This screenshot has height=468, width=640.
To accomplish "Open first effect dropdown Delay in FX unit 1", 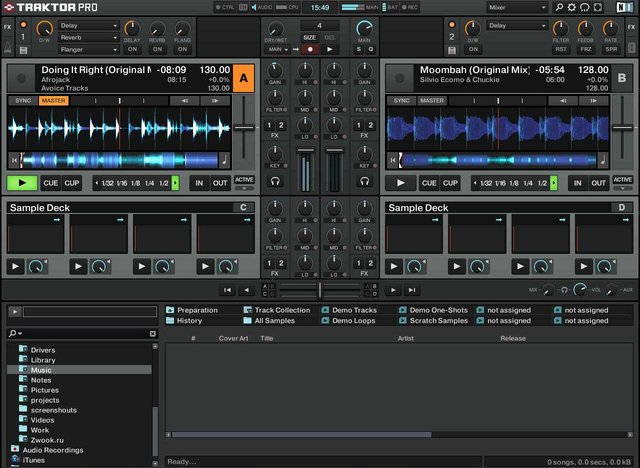I will pyautogui.click(x=89, y=26).
